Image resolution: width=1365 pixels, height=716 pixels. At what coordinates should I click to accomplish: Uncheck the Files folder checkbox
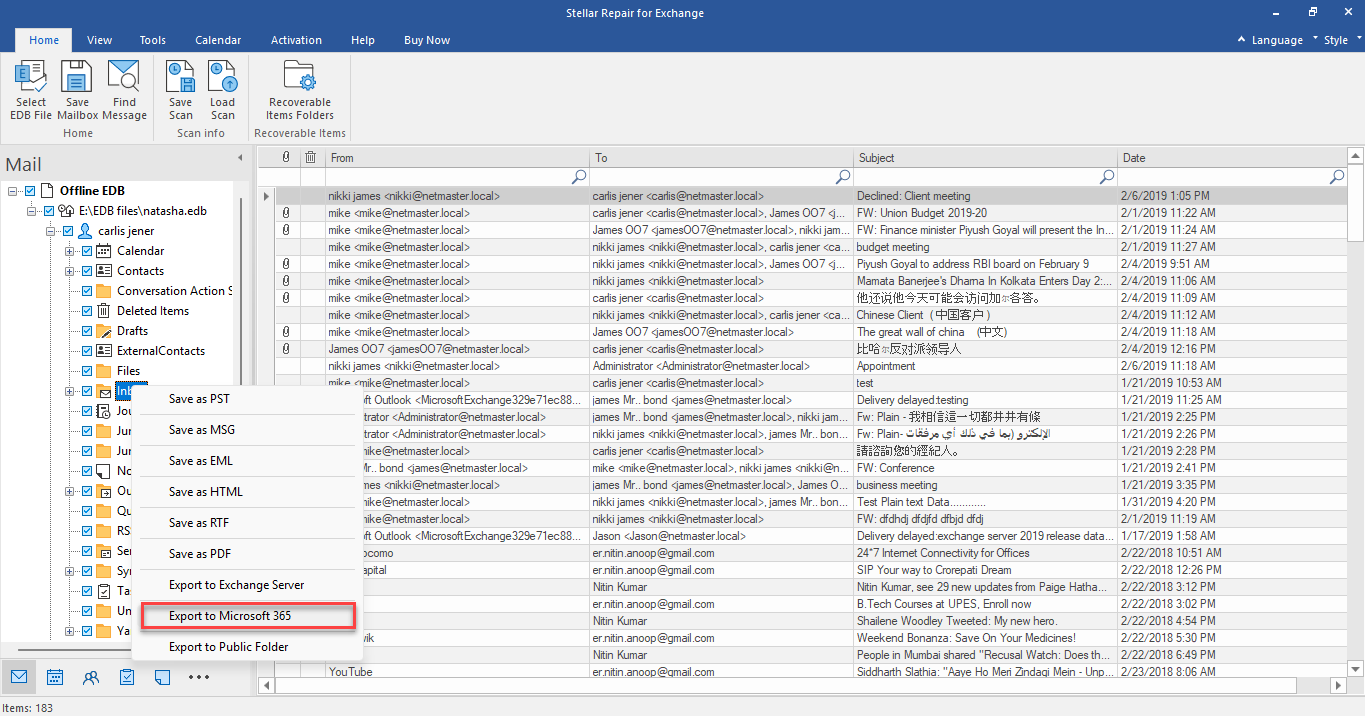pos(87,371)
